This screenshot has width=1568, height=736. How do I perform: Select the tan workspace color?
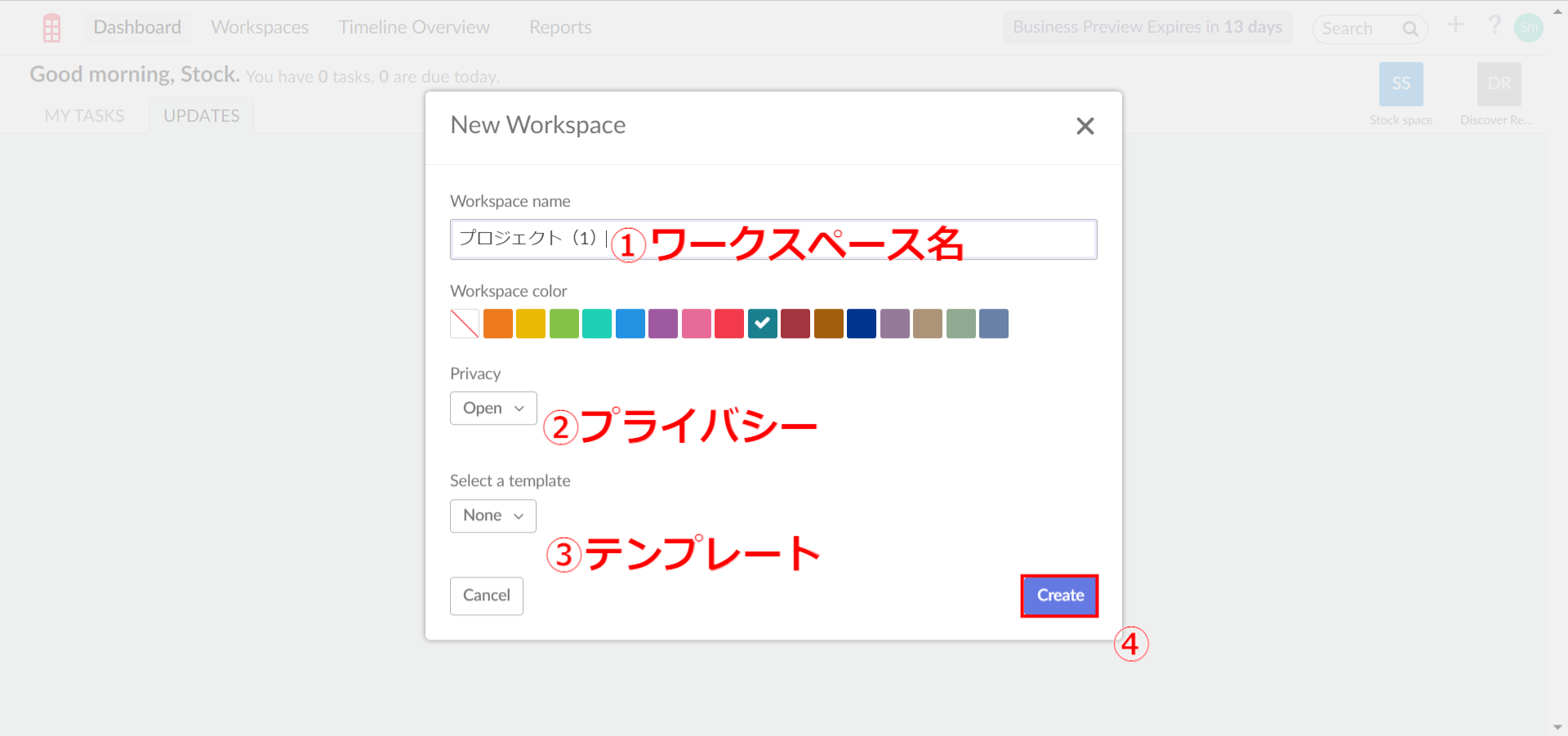(928, 323)
